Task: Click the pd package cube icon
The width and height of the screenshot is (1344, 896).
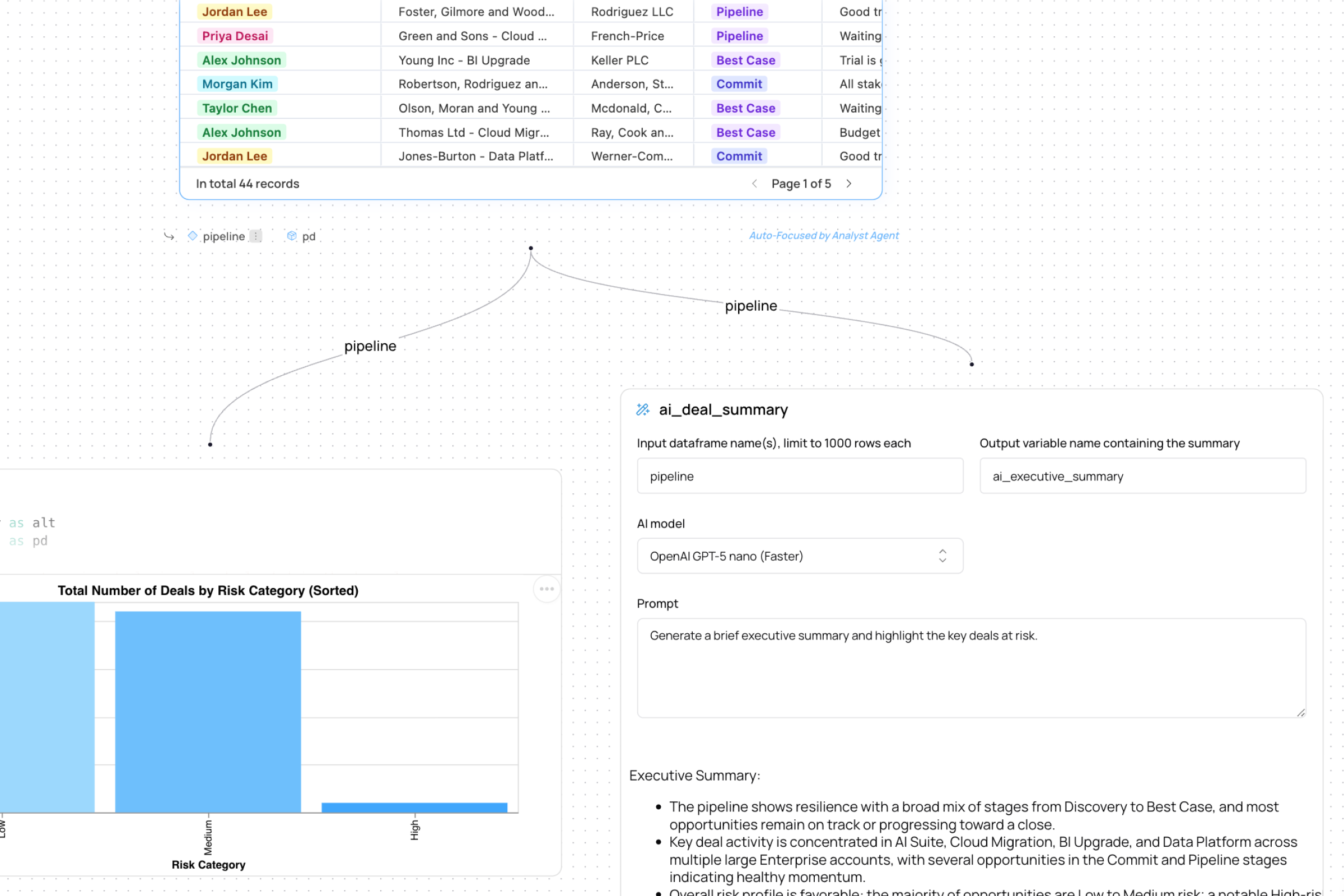Action: tap(291, 236)
